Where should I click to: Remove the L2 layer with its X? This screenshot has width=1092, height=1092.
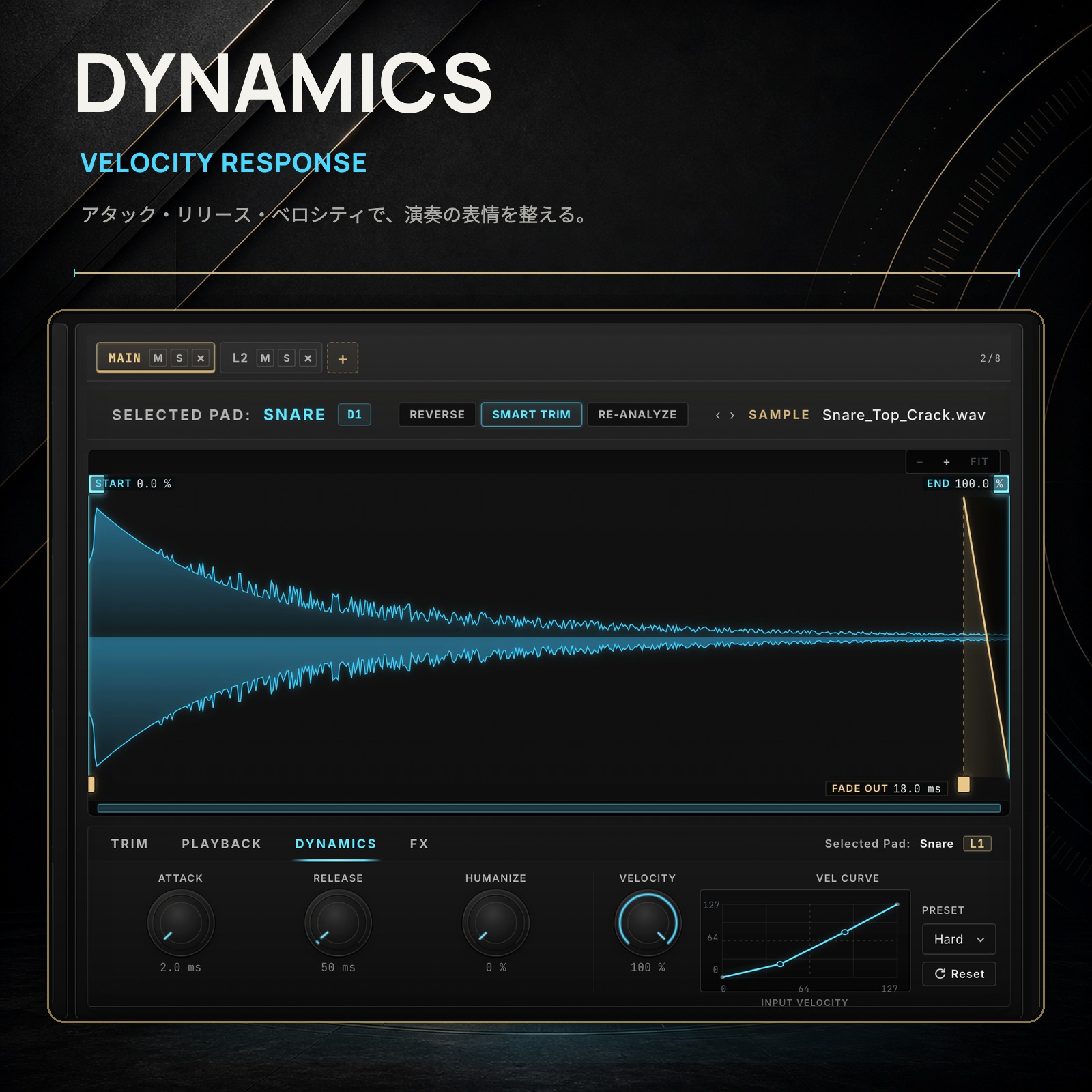point(308,358)
